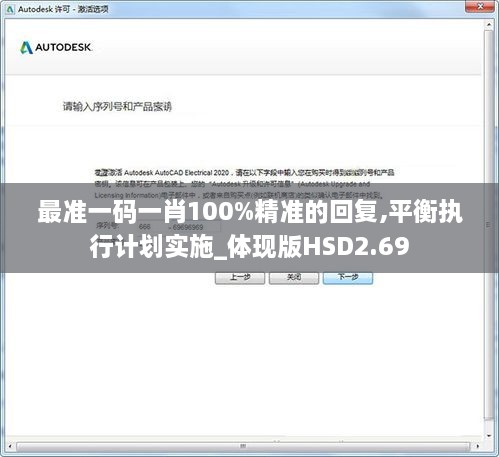Image resolution: width=499 pixels, height=457 pixels.
Task: Click the serial number field showing 69696969
Action: 195,227
